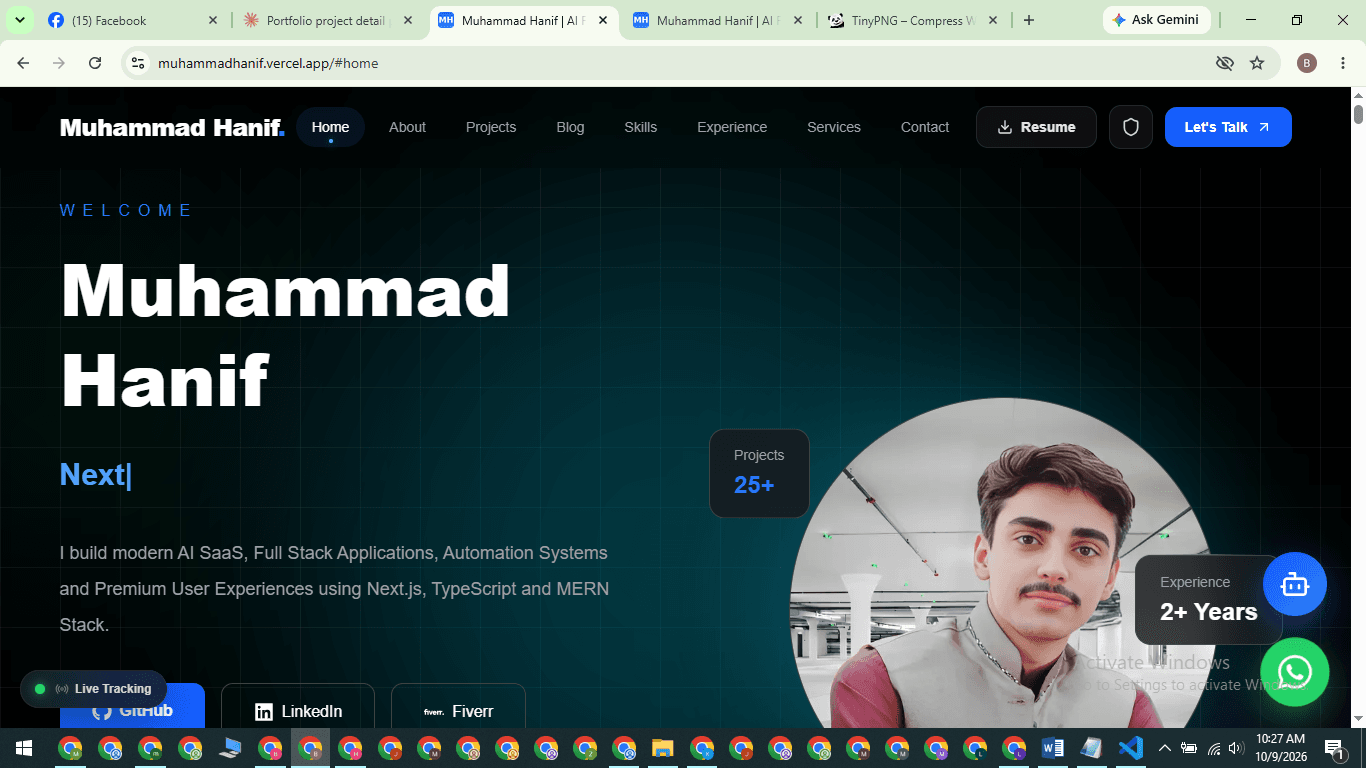Click the 'I build modern AI SaaS' paragraph

pyautogui.click(x=335, y=589)
